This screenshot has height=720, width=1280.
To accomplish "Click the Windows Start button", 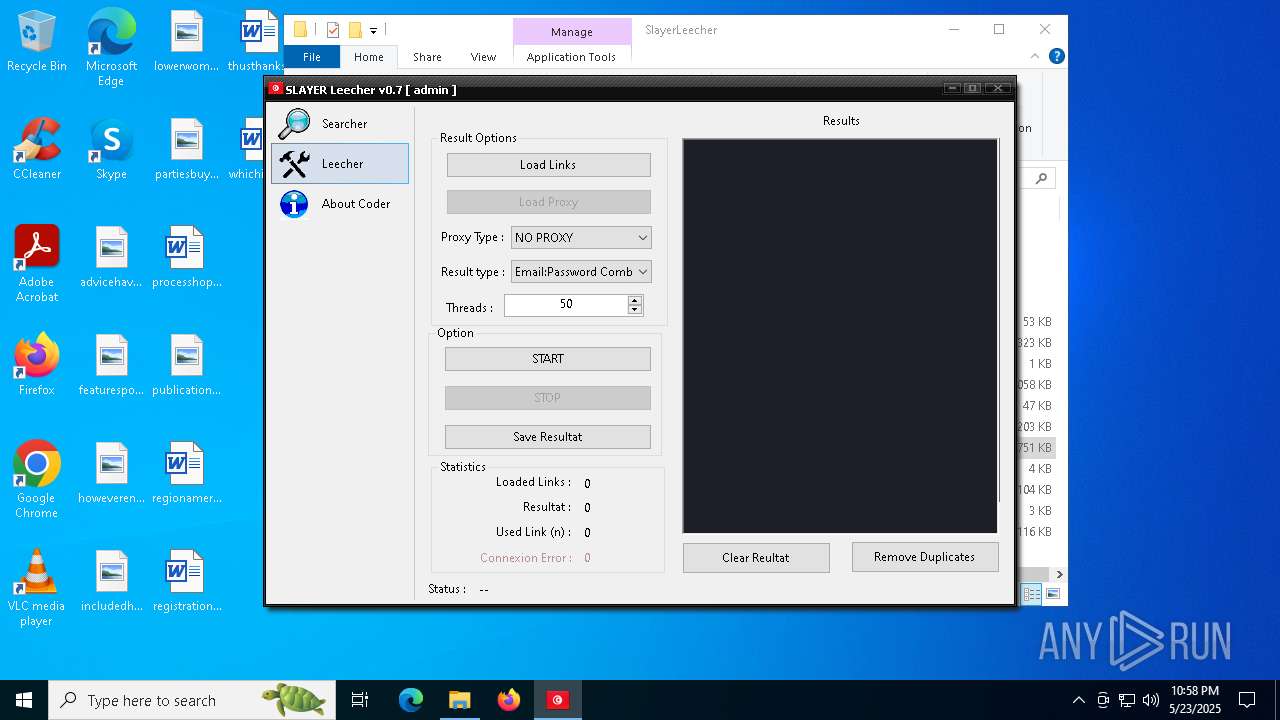I will point(24,700).
